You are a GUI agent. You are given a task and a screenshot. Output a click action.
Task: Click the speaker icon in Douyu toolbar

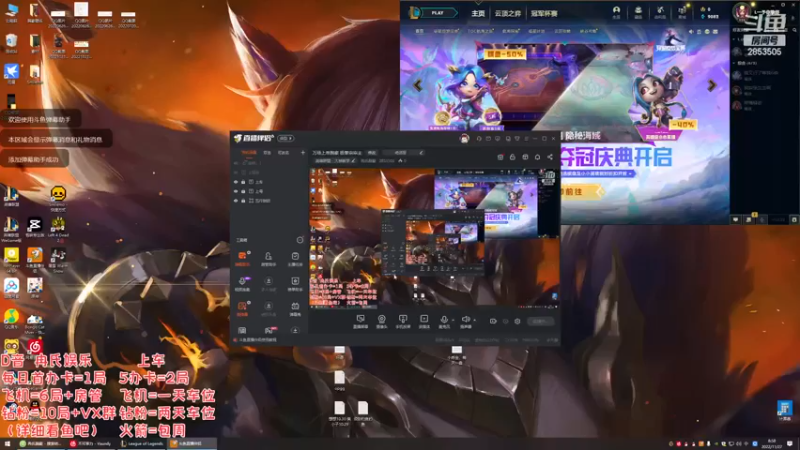pos(465,320)
